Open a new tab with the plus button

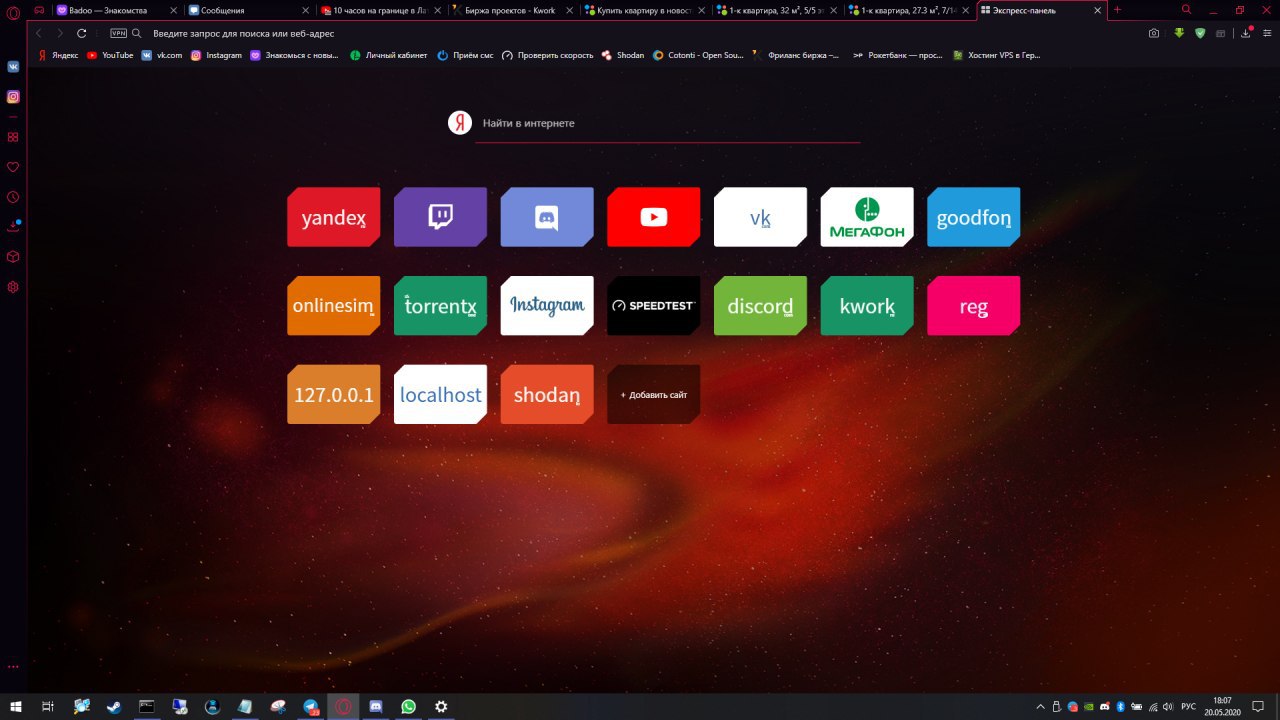point(1117,10)
